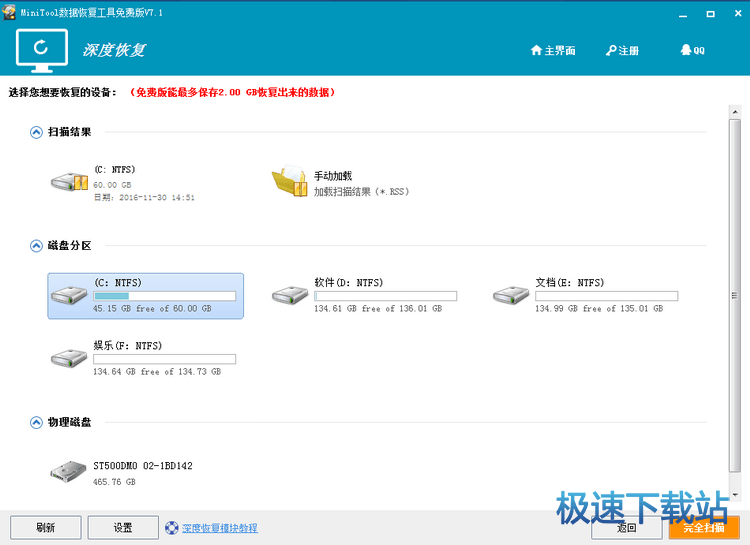Select the ST500DM0 physical disk icon
Image resolution: width=750 pixels, height=545 pixels.
click(68, 472)
